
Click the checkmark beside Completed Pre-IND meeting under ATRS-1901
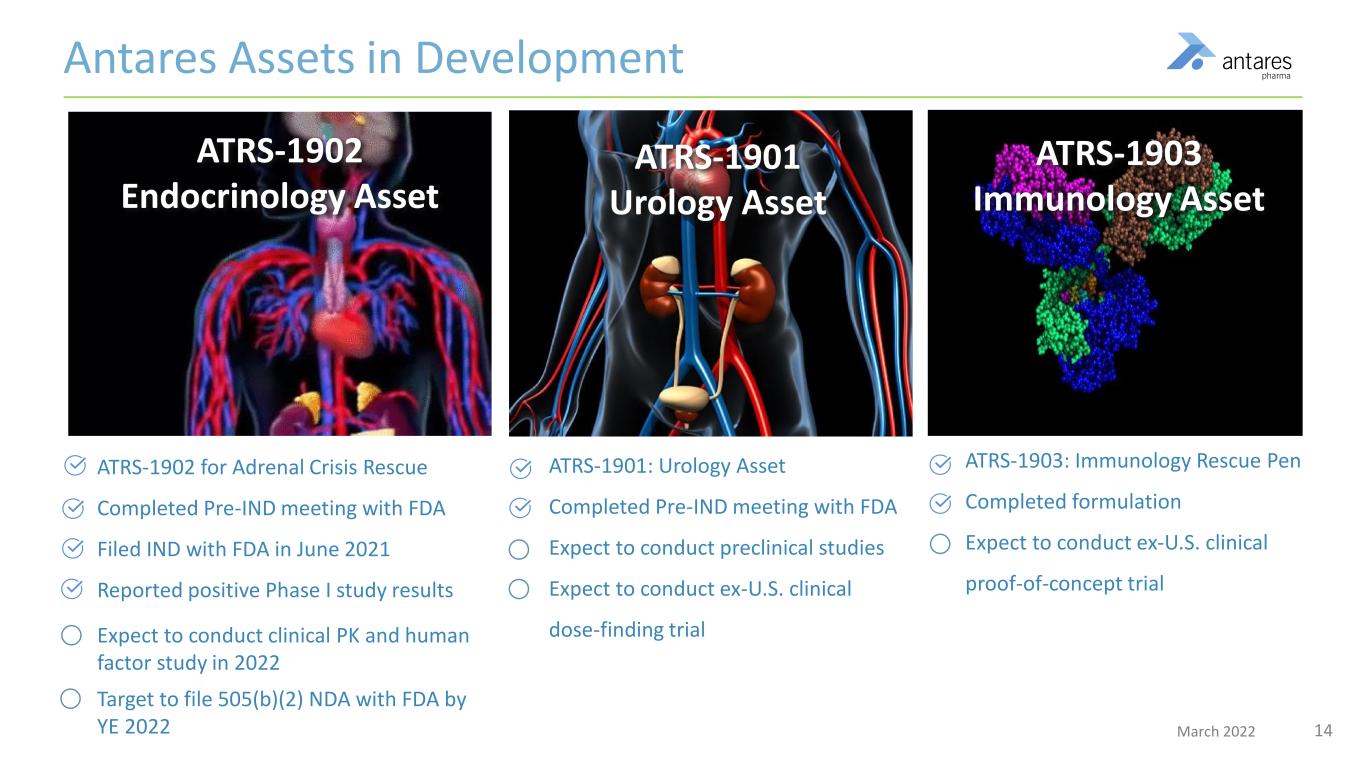click(521, 507)
